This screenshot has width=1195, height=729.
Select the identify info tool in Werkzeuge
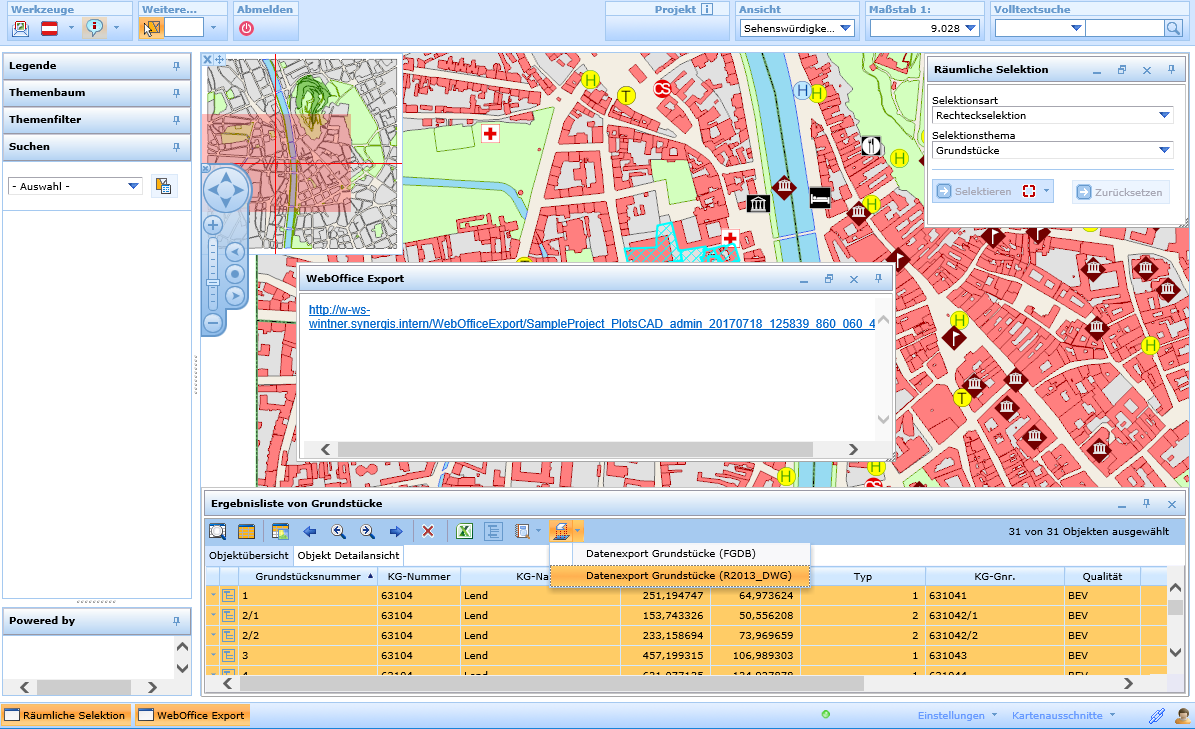(x=92, y=28)
